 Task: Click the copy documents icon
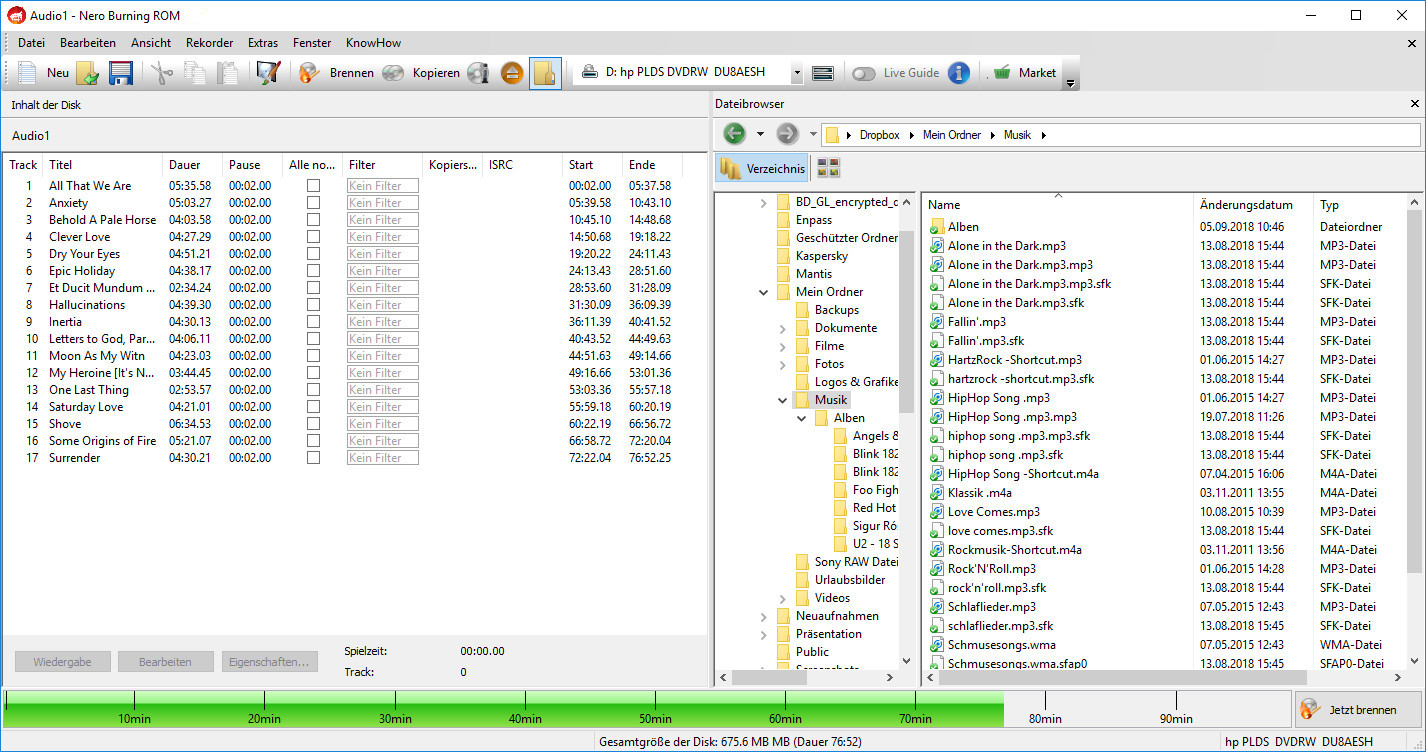coord(195,73)
